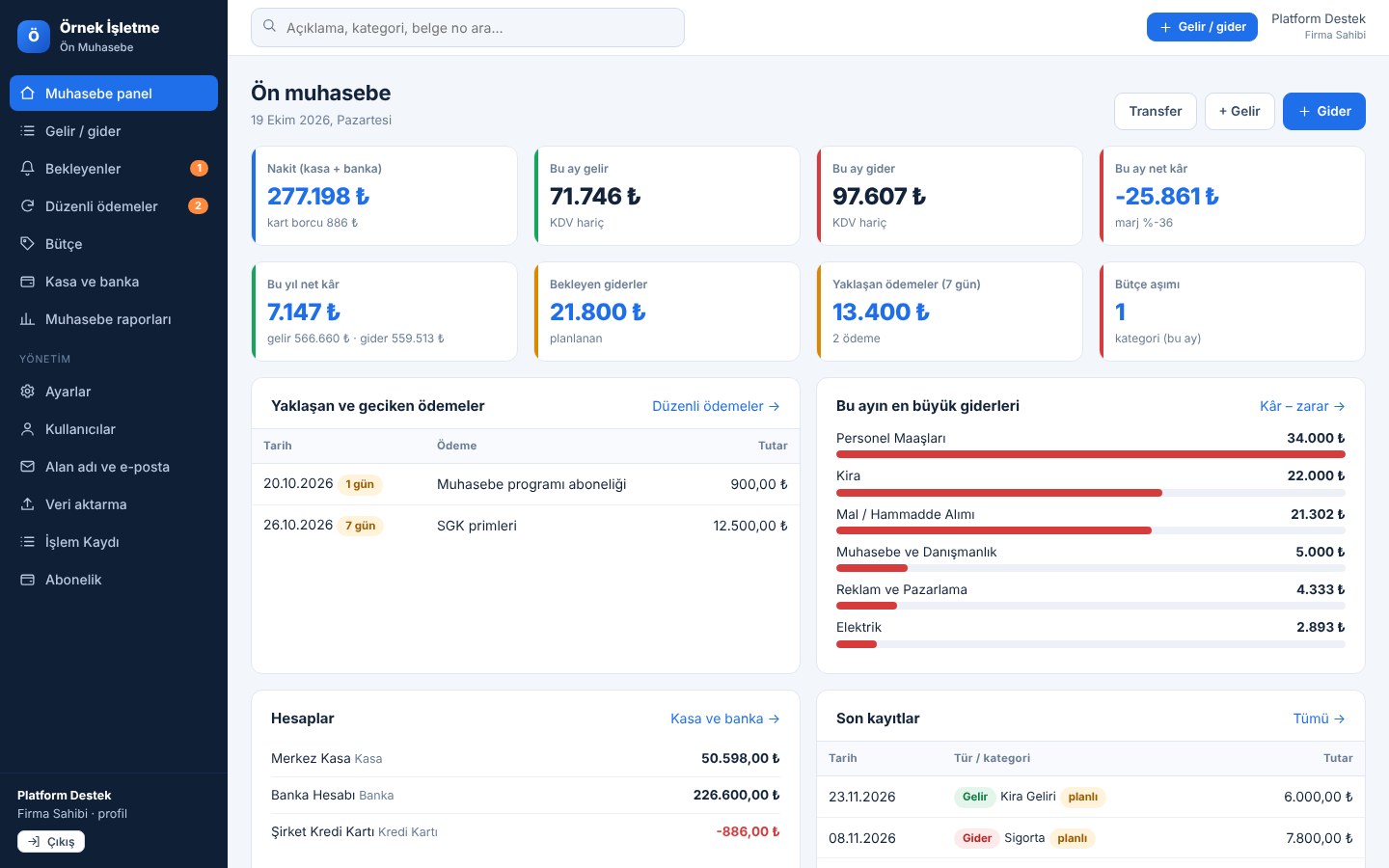Click the envelope icon beside Alan adı ve e-posta
The height and width of the screenshot is (868, 1389).
pos(28,467)
